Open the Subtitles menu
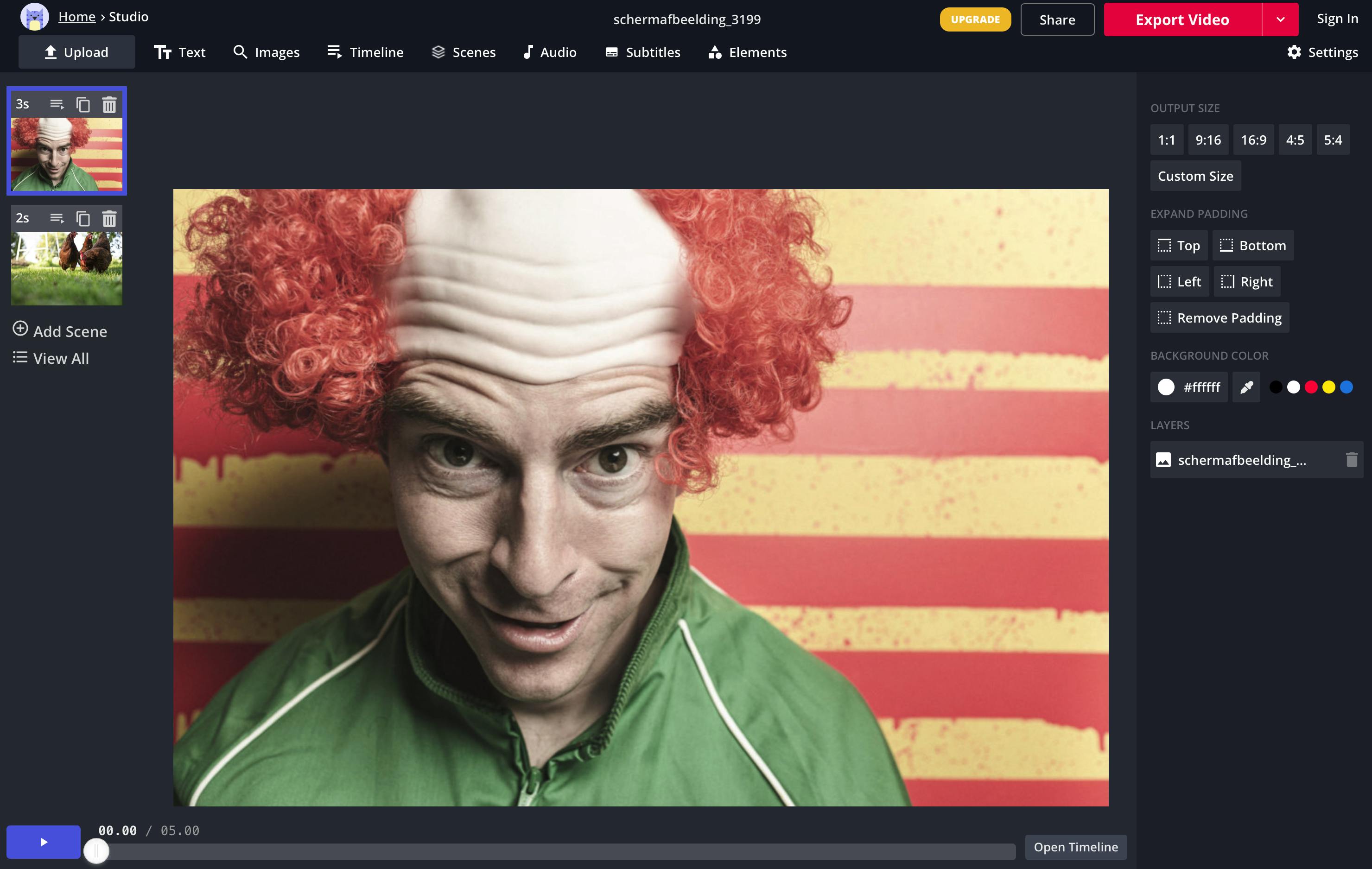This screenshot has height=869, width=1372. click(x=643, y=52)
